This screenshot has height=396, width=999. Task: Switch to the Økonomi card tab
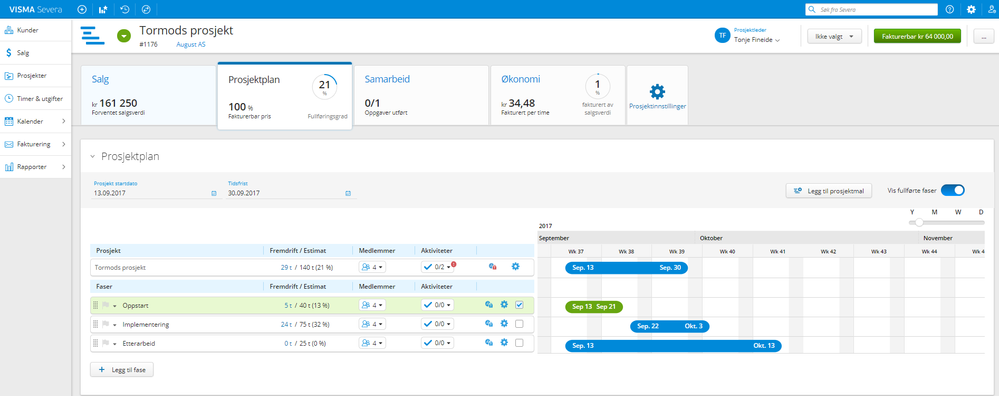(x=557, y=95)
